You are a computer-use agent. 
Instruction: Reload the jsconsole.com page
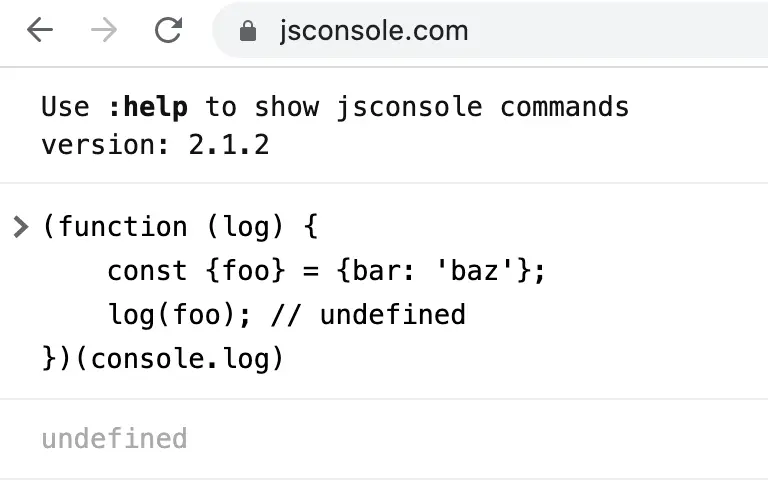(x=168, y=30)
